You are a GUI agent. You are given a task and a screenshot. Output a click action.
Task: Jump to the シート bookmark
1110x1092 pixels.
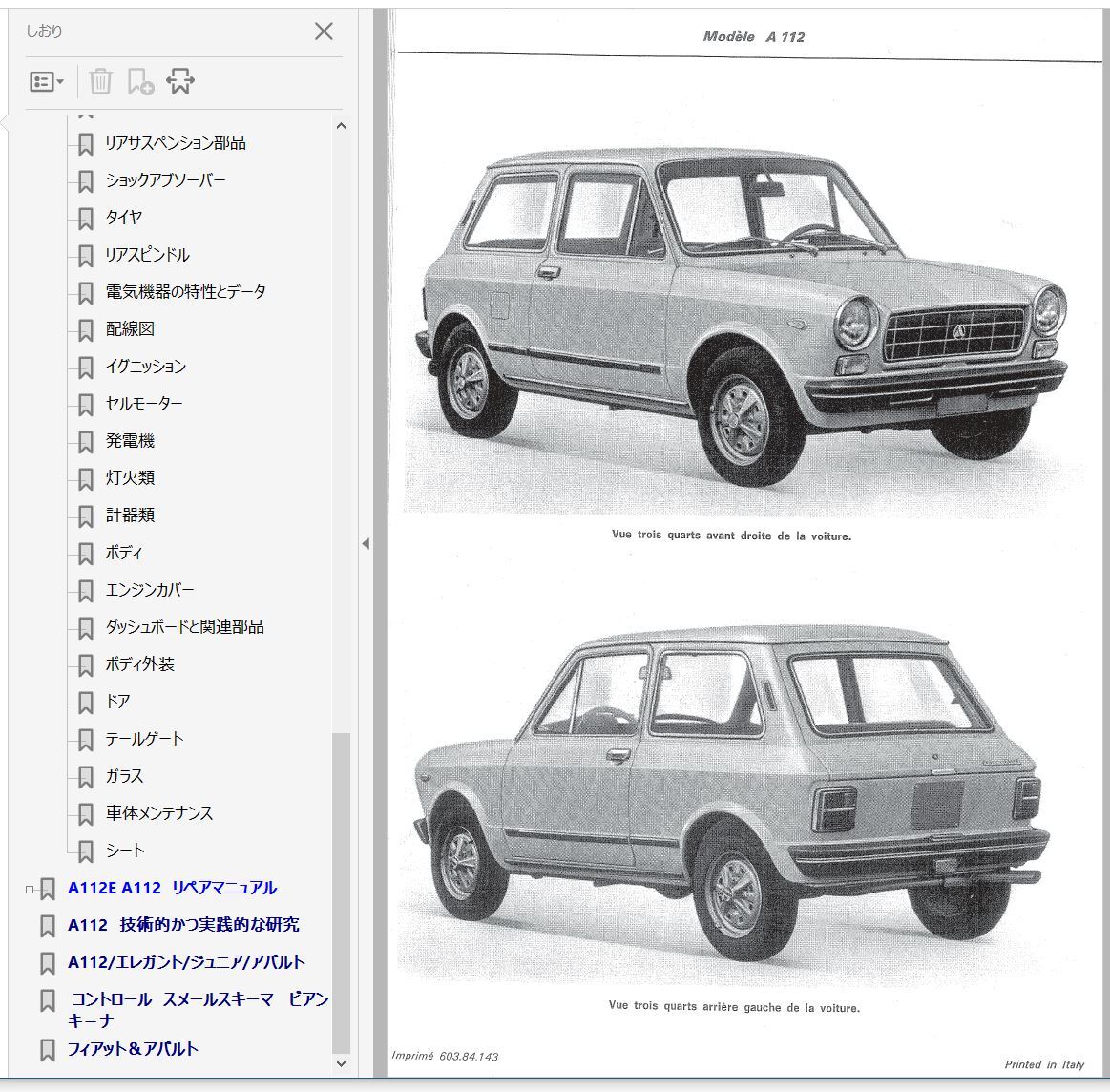(x=125, y=850)
